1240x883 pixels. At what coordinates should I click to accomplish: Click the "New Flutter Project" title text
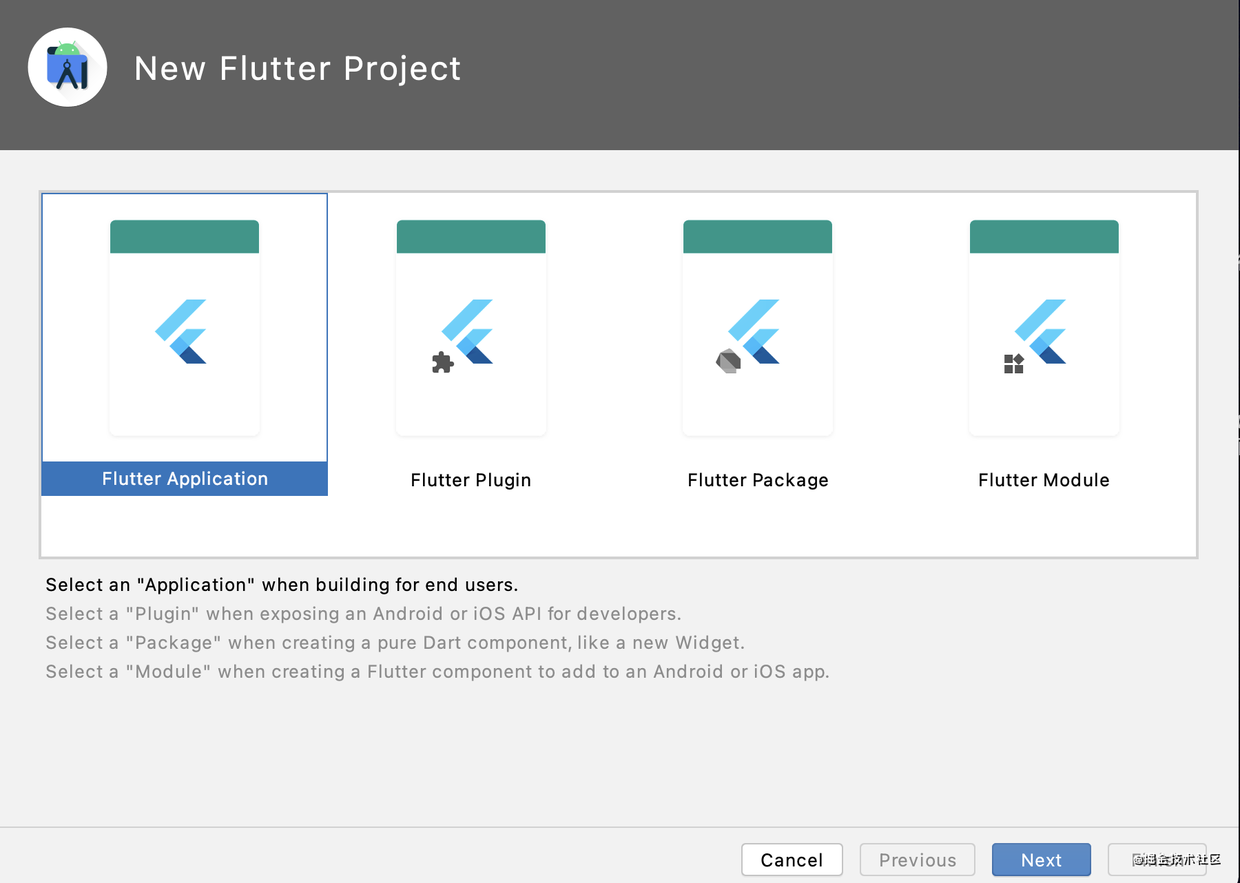pos(298,68)
